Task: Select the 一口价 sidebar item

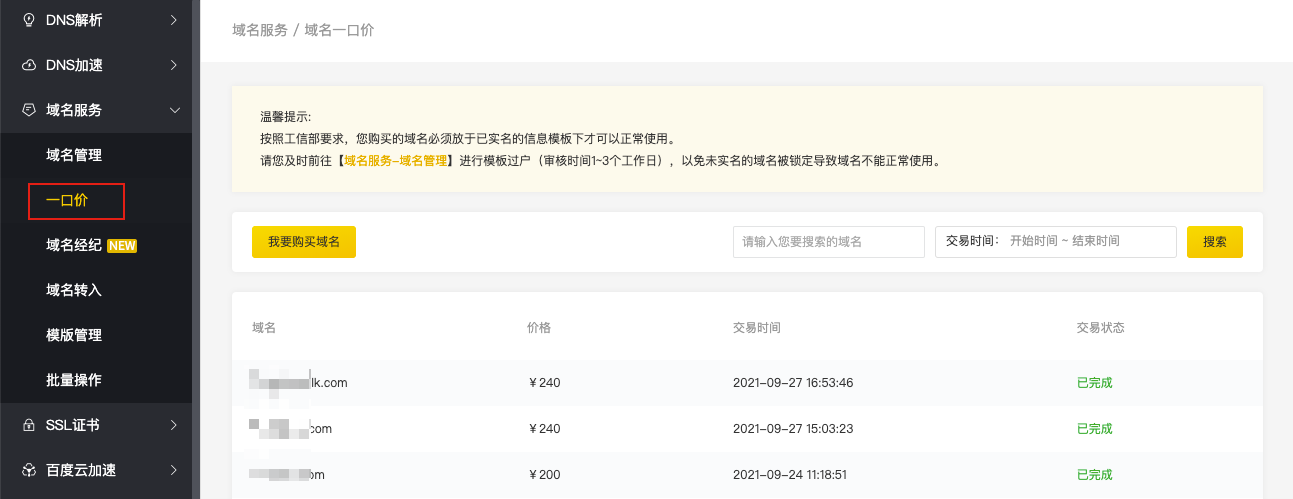Action: tap(68, 201)
